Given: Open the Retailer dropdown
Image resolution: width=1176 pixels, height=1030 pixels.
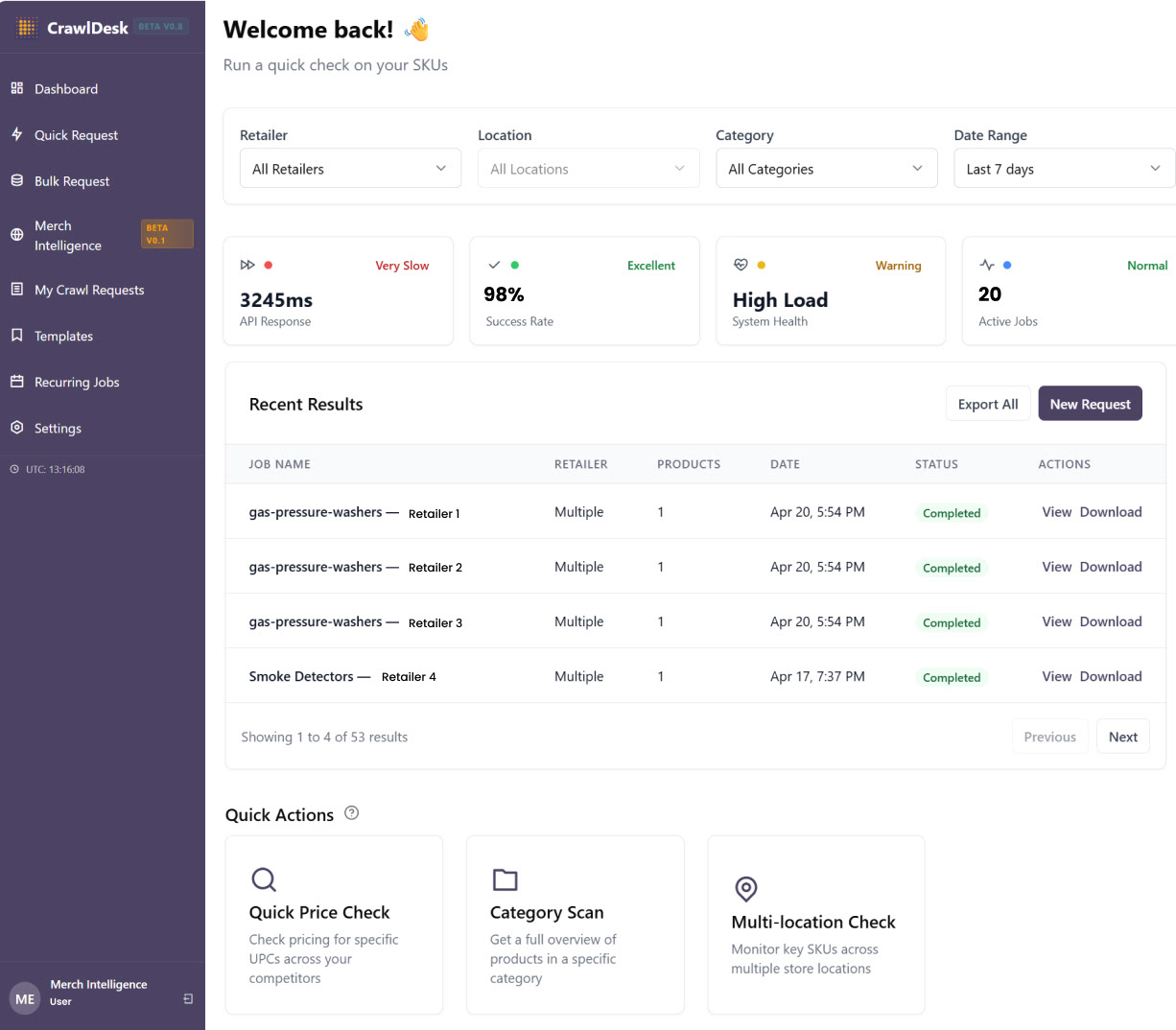Looking at the screenshot, I should click(x=350, y=169).
